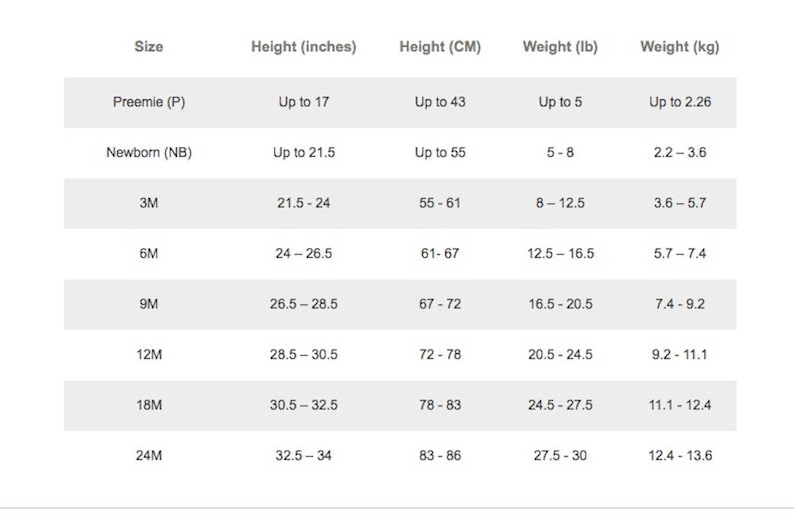
Task: Select the '21.5 - 24' height cell
Action: click(x=304, y=203)
